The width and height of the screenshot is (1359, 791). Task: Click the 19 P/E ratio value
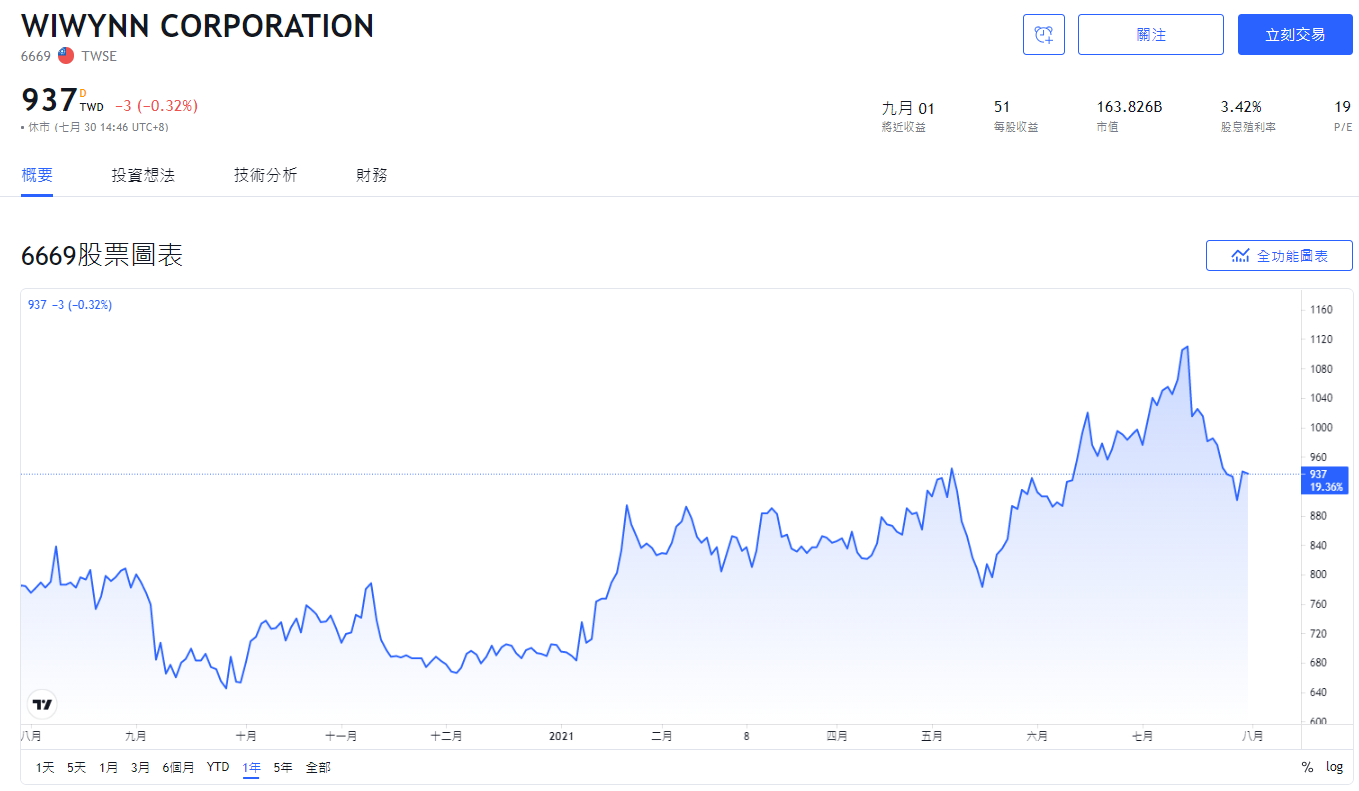[x=1342, y=107]
